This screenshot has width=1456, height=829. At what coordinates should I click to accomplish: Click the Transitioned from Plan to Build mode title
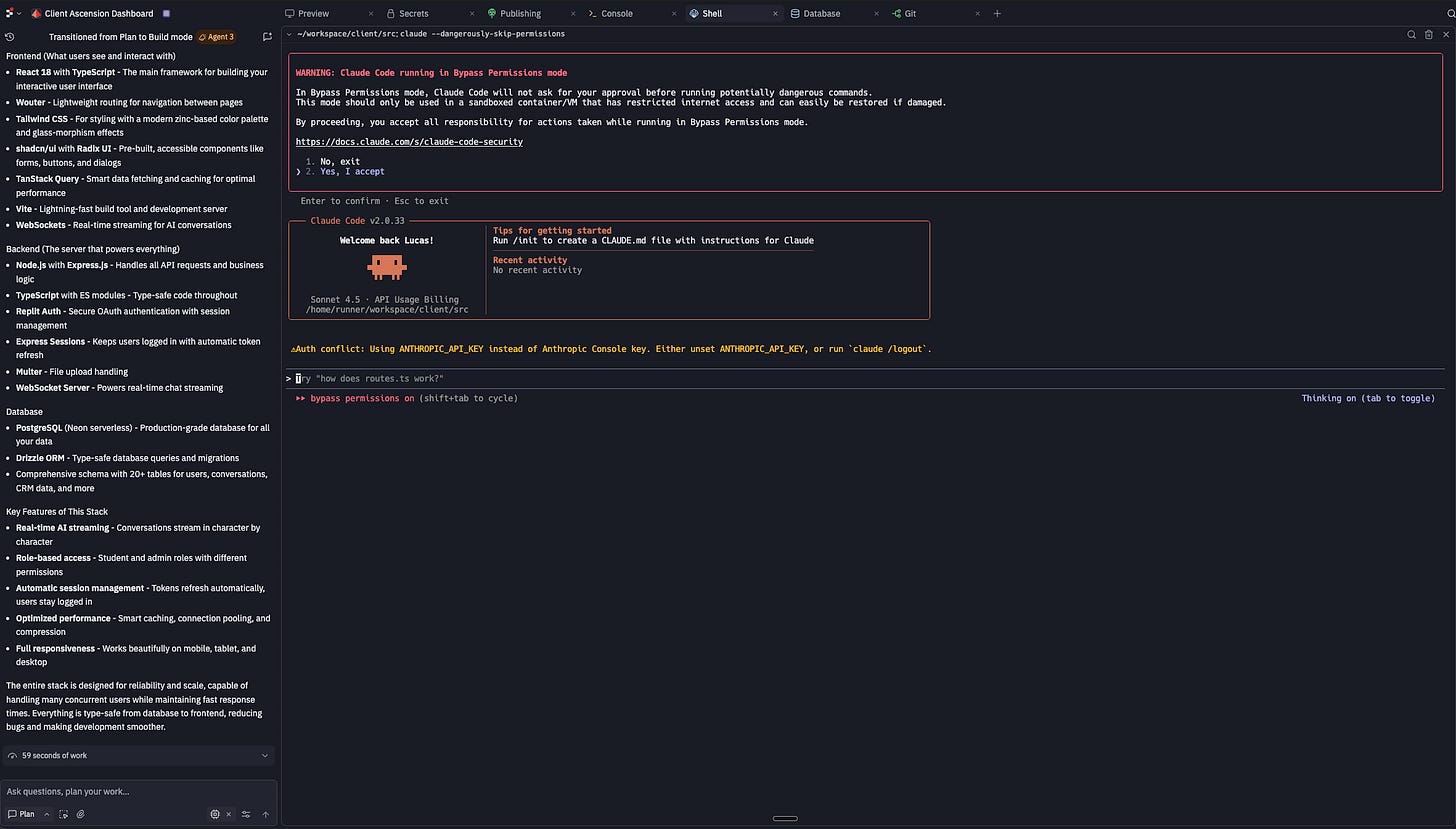coord(121,37)
